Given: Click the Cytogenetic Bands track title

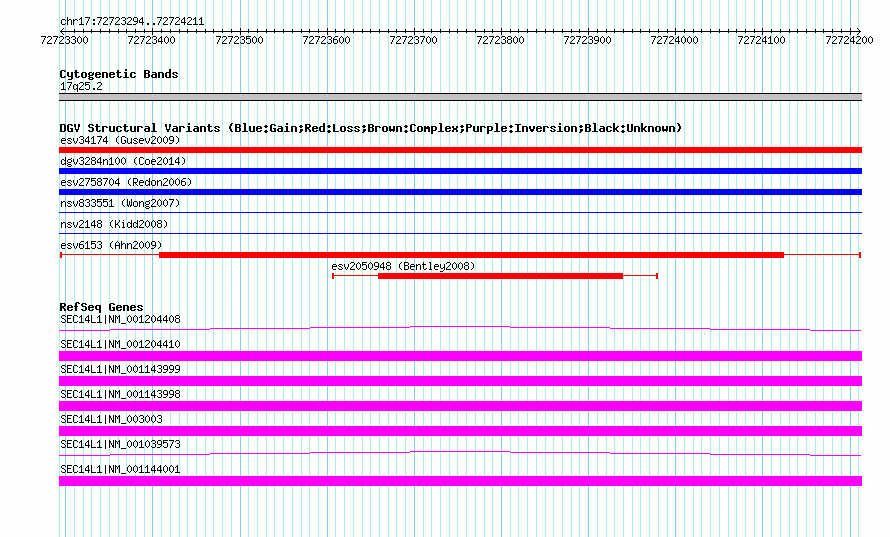Looking at the screenshot, I should (x=119, y=74).
